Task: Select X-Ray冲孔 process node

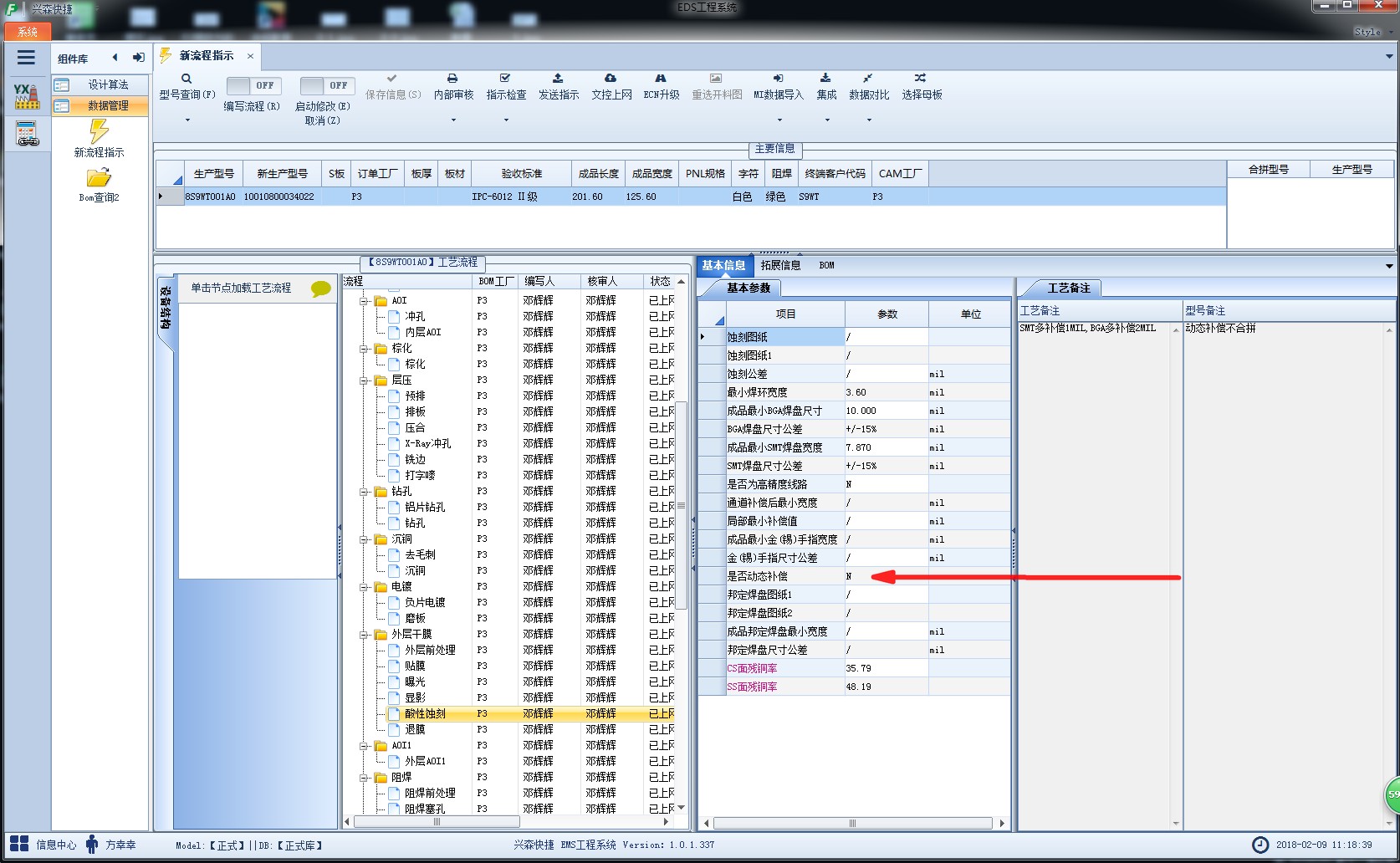Action: coord(427,443)
